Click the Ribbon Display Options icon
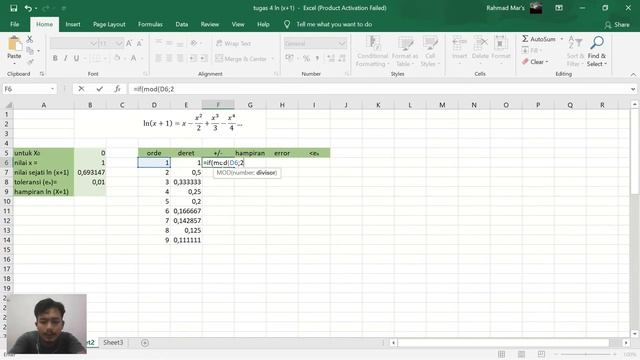 coord(559,8)
